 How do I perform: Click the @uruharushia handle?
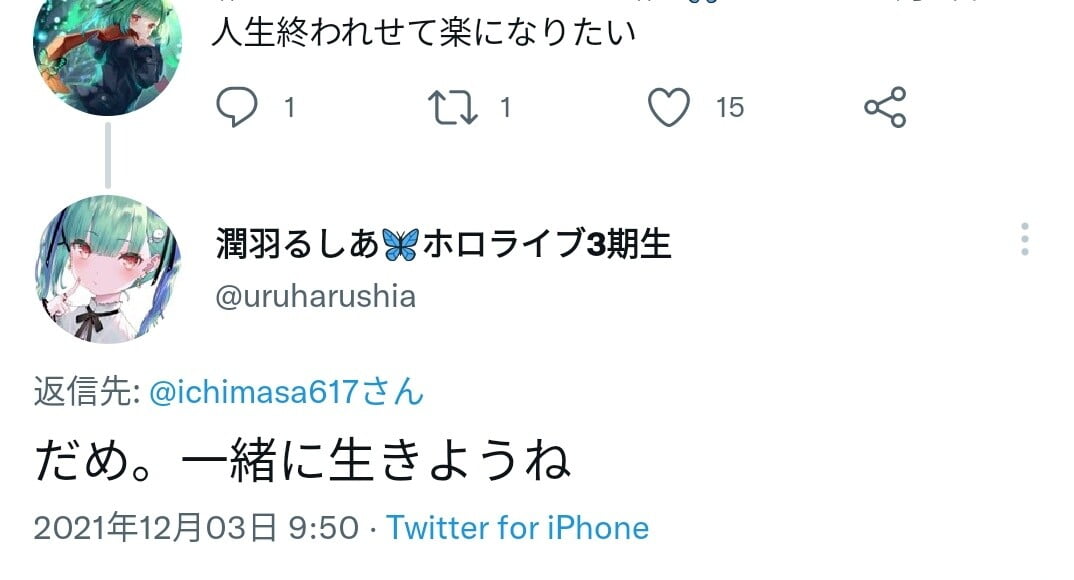315,297
